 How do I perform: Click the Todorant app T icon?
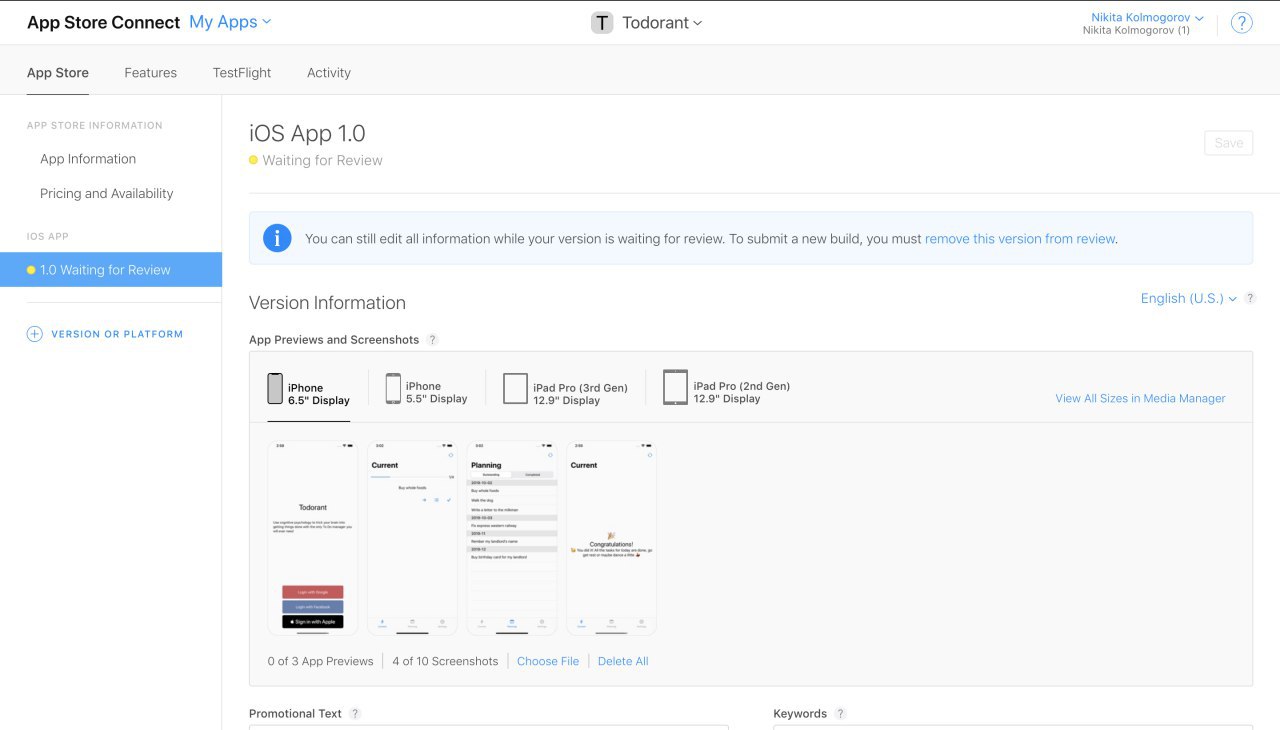click(x=602, y=23)
